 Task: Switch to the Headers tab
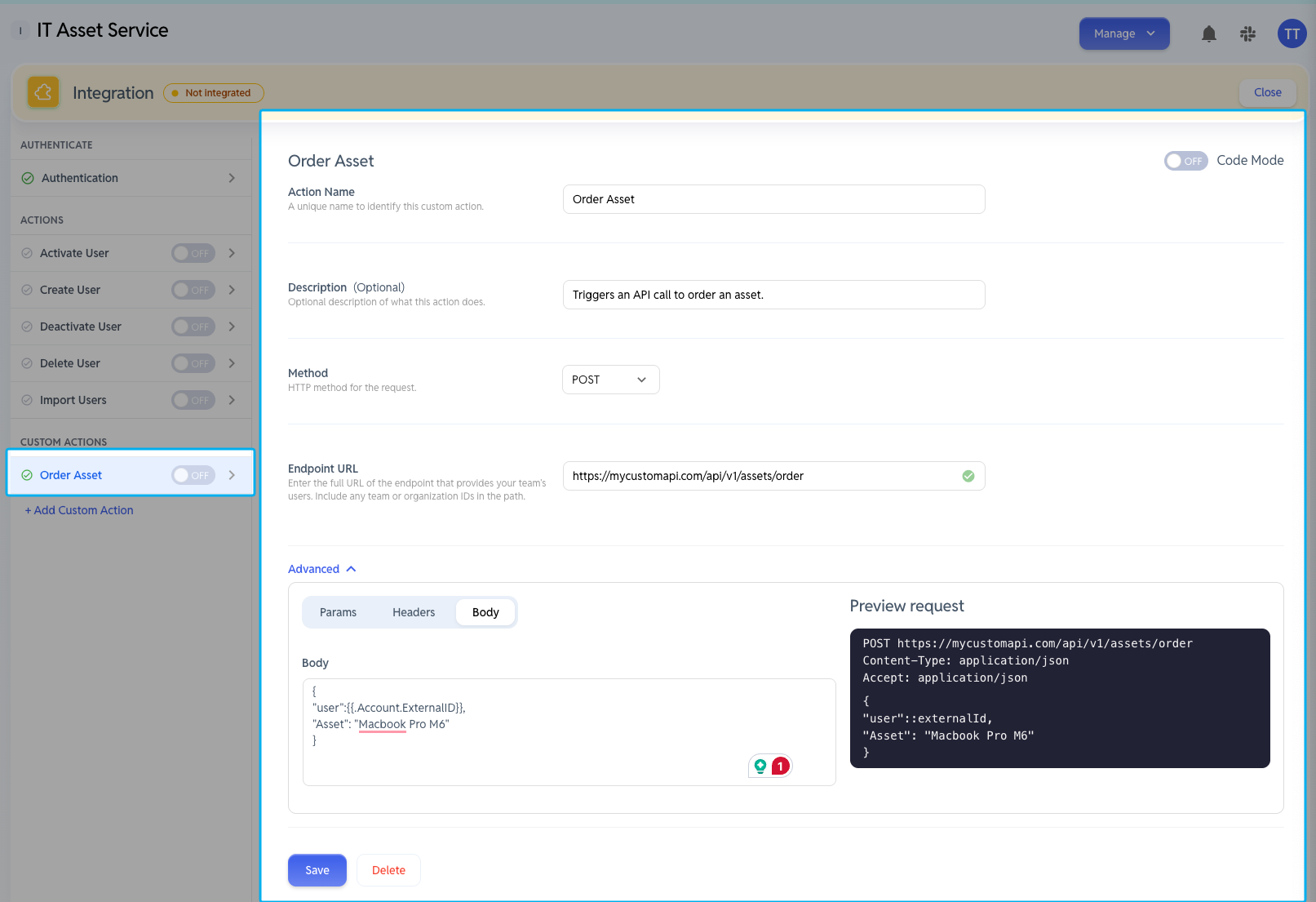[414, 612]
